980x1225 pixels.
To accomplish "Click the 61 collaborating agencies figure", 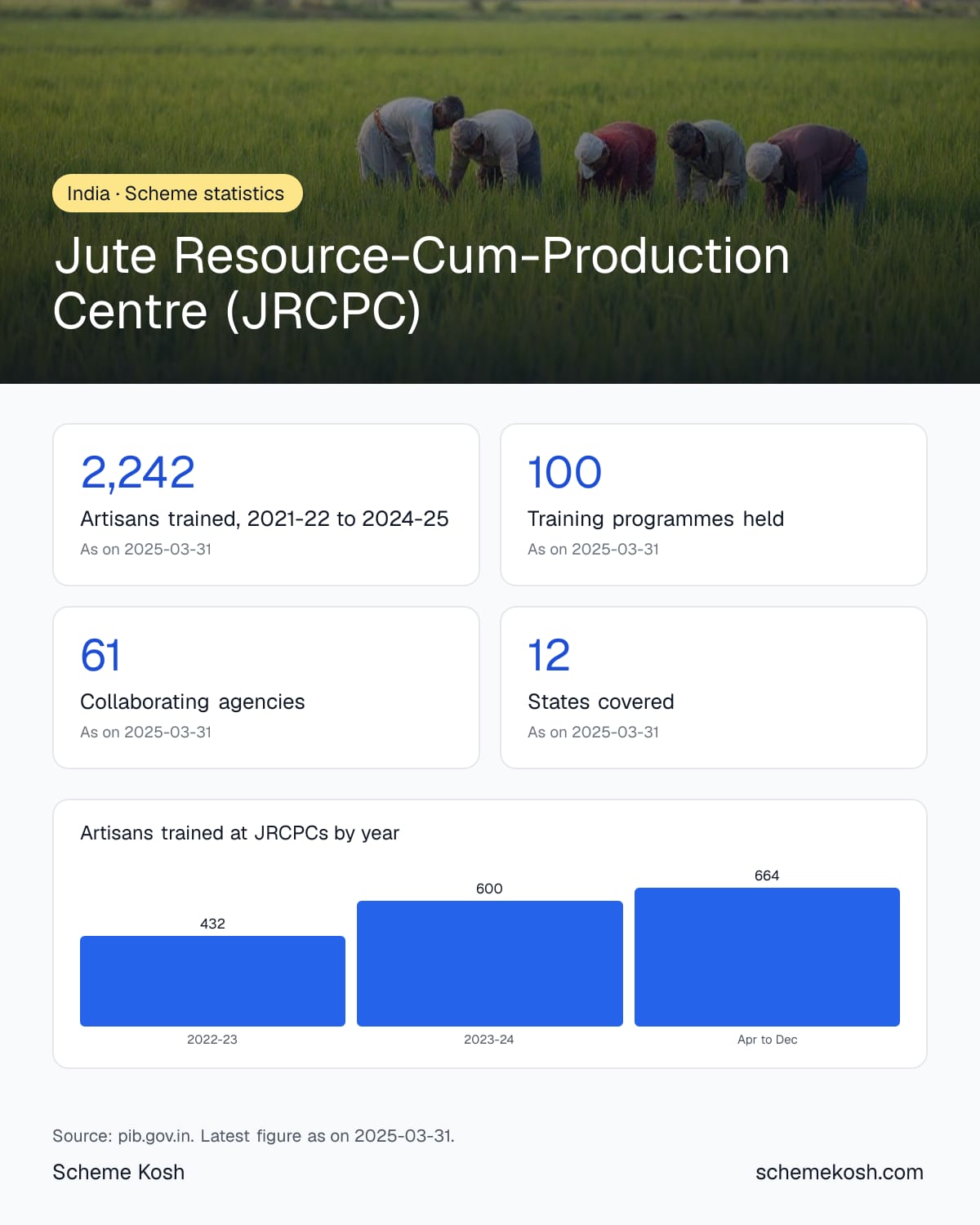I will [100, 655].
